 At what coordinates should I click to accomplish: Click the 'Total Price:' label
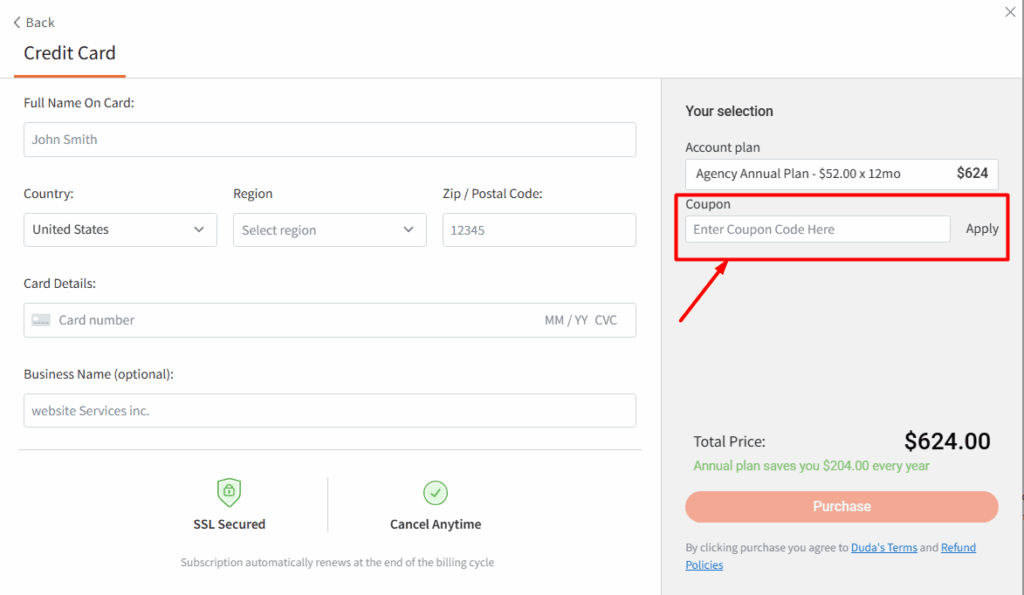729,442
